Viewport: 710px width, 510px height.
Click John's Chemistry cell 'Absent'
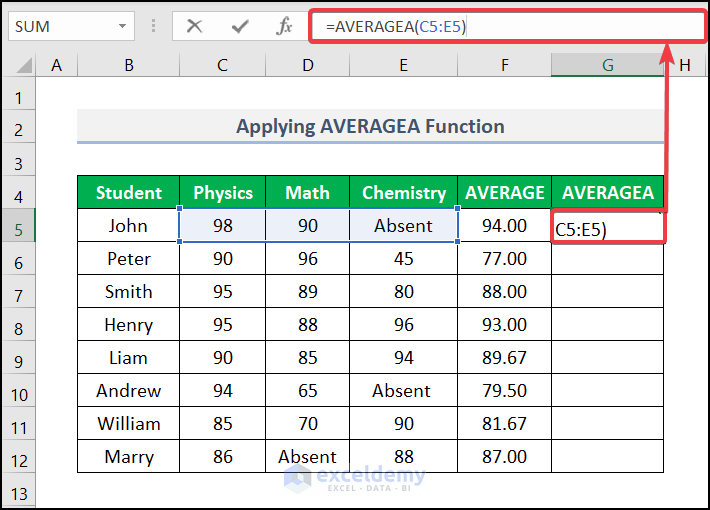coord(403,225)
